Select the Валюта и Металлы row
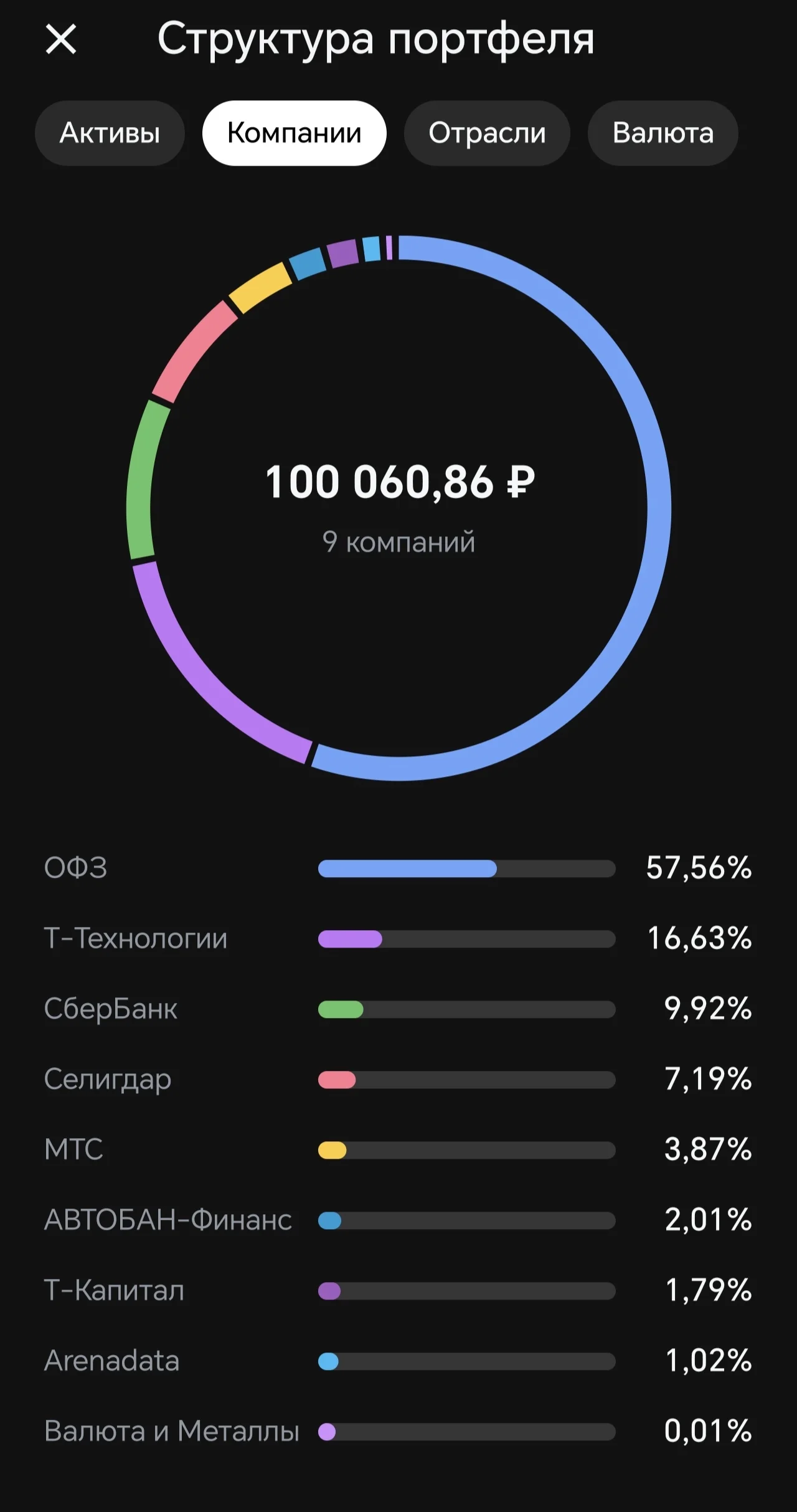This screenshot has width=797, height=1512. coord(398,1431)
